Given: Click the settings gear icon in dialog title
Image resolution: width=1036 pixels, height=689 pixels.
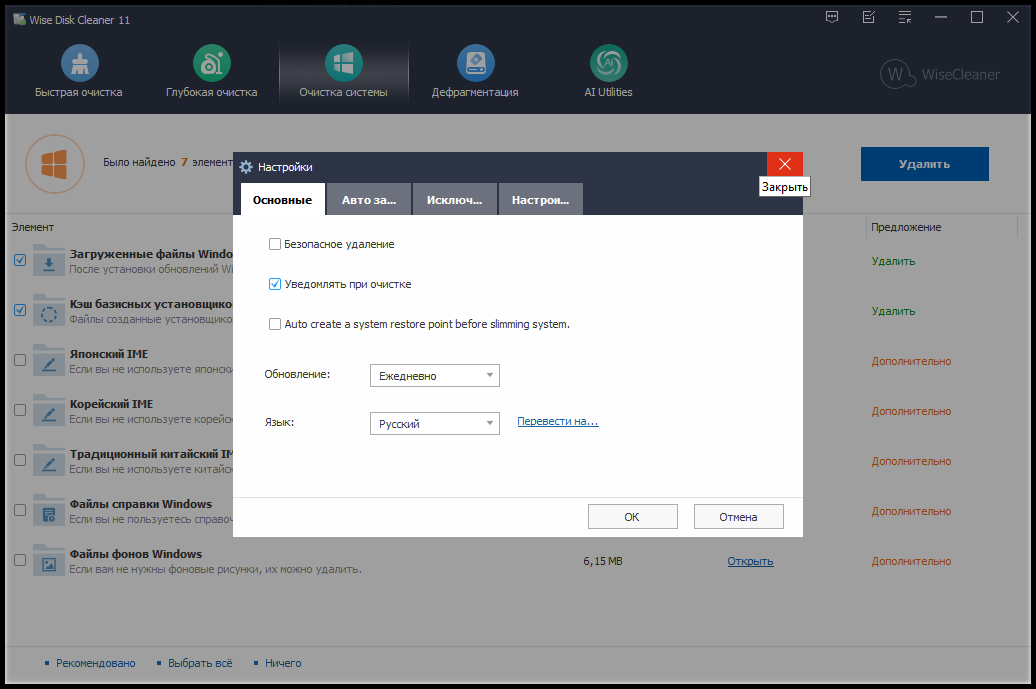Looking at the screenshot, I should click(x=246, y=167).
